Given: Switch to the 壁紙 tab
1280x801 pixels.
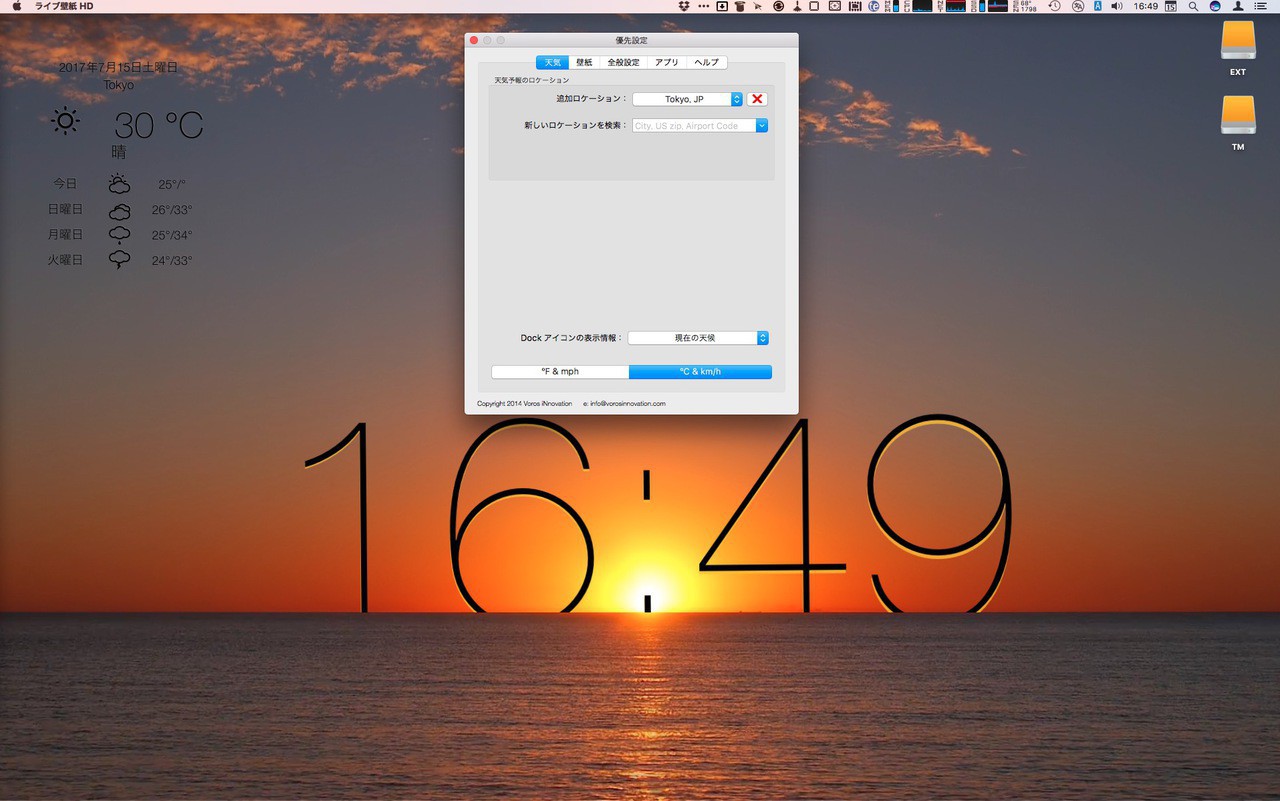Looking at the screenshot, I should tap(584, 62).
